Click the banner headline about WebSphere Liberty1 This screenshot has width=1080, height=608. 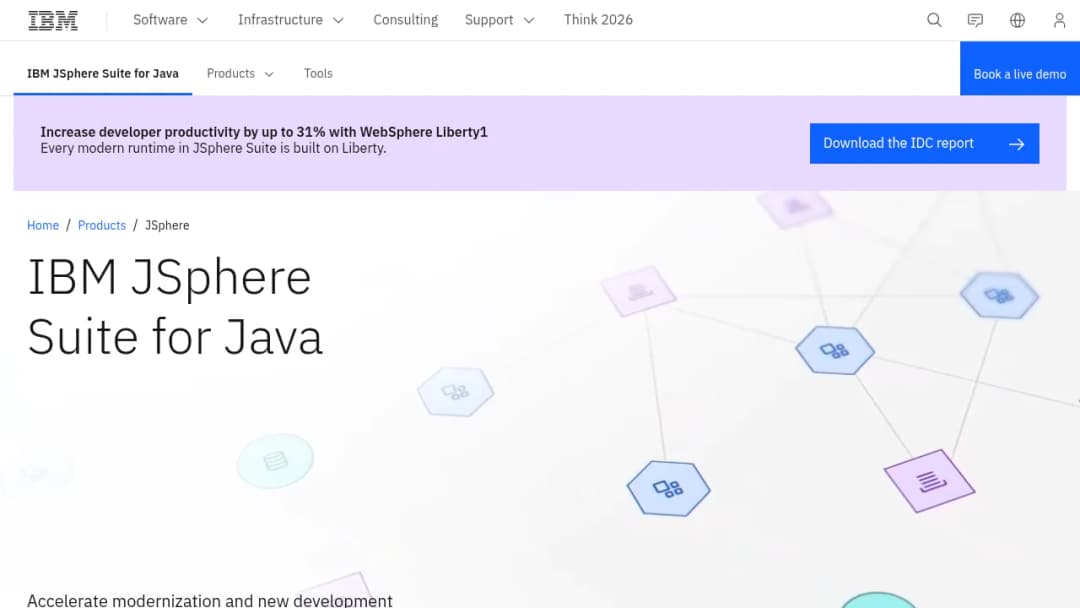point(264,132)
